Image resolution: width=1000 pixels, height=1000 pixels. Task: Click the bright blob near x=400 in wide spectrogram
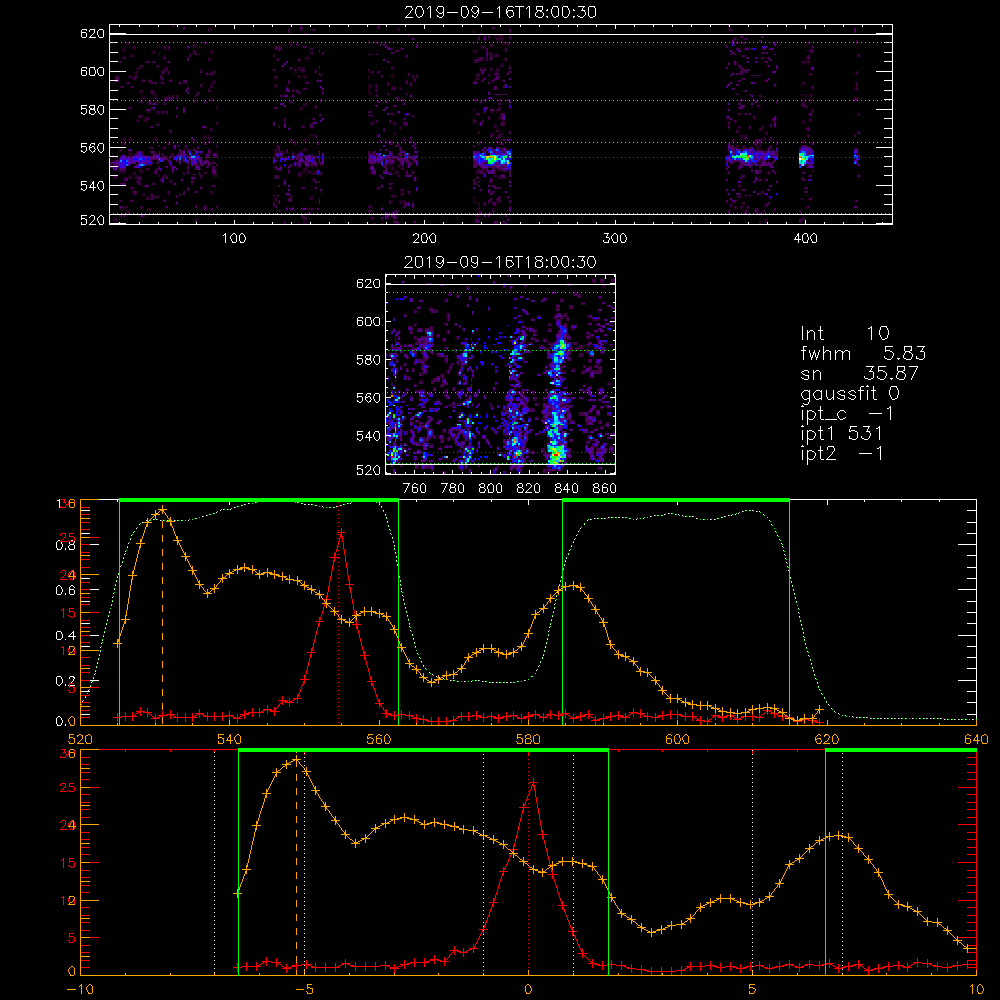(x=806, y=156)
